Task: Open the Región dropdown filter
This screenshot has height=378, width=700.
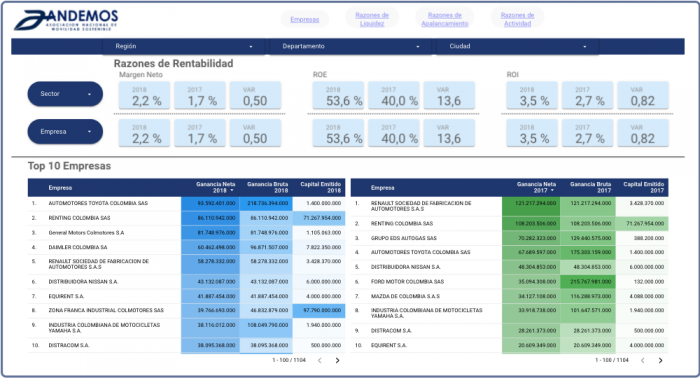Action: point(184,46)
